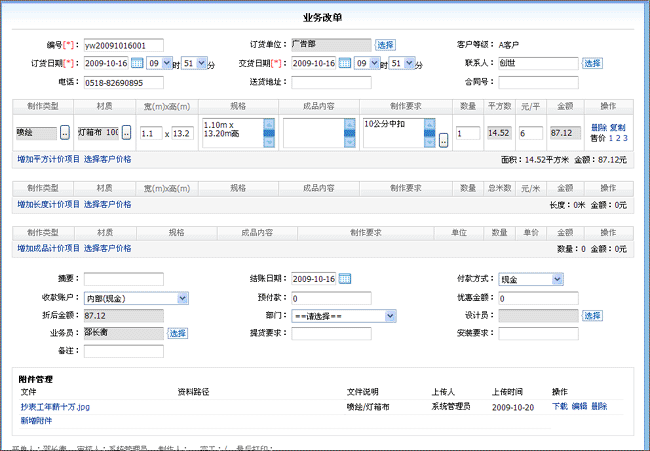
Task: Focus the 交货日期 date field
Action: pos(314,63)
